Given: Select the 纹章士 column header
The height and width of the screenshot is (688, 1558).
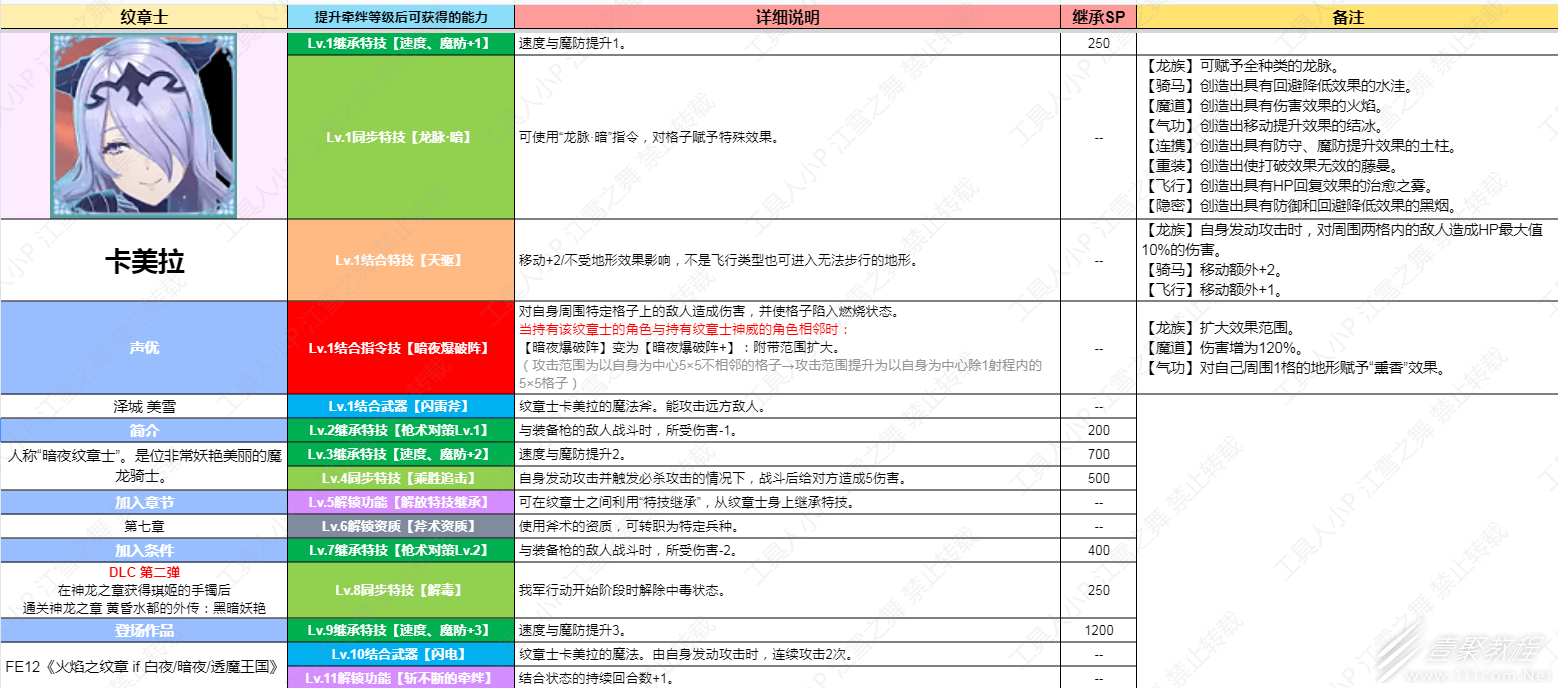Looking at the screenshot, I should tap(144, 17).
